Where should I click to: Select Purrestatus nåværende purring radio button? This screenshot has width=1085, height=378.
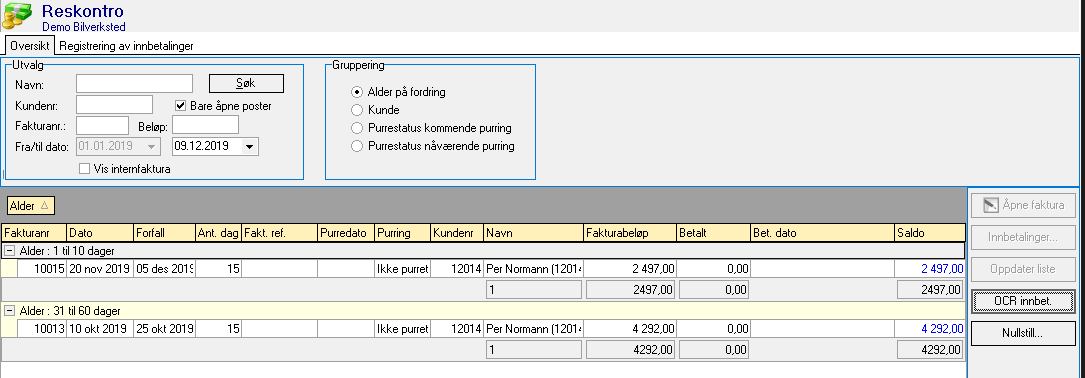(x=356, y=146)
